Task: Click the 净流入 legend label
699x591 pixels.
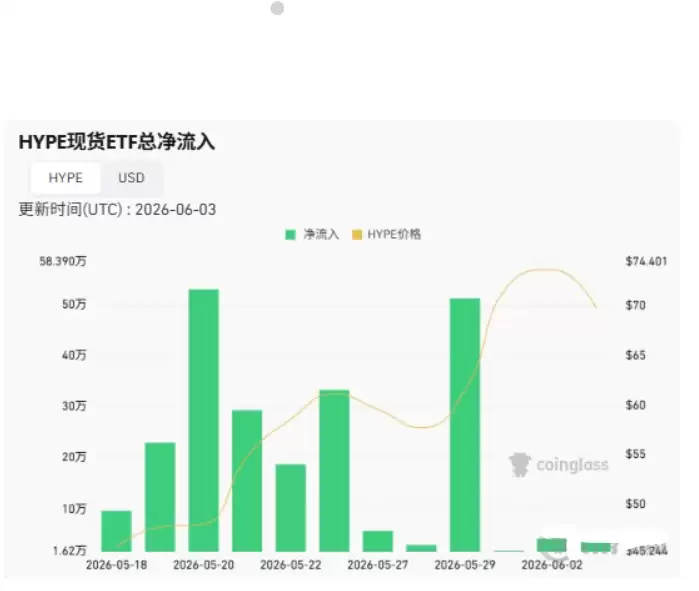Action: pos(321,234)
